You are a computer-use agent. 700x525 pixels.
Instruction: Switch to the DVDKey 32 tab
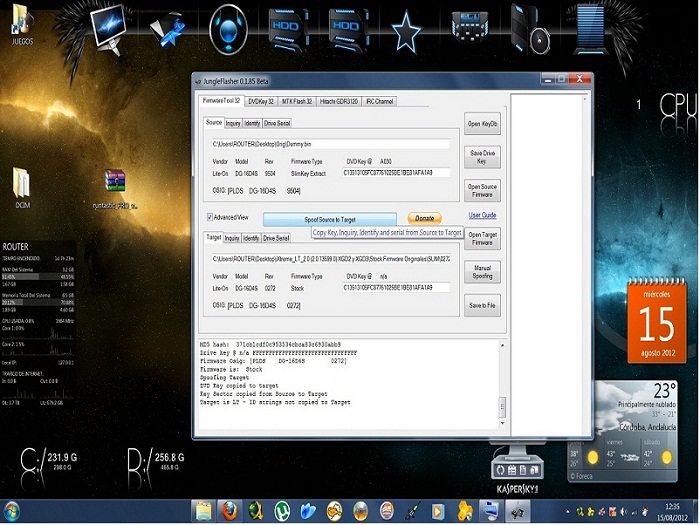click(261, 101)
